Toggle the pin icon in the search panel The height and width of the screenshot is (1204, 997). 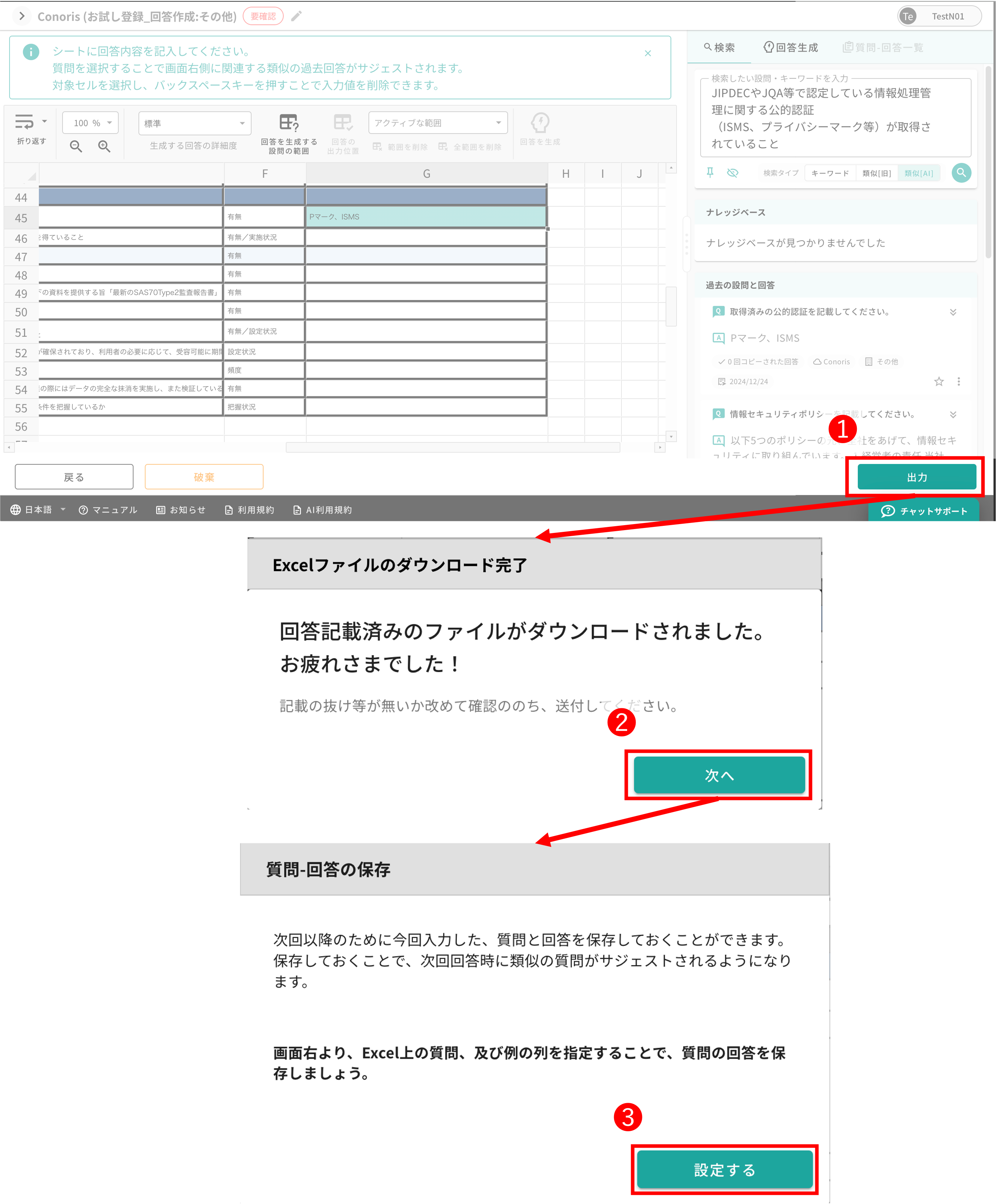[x=710, y=173]
